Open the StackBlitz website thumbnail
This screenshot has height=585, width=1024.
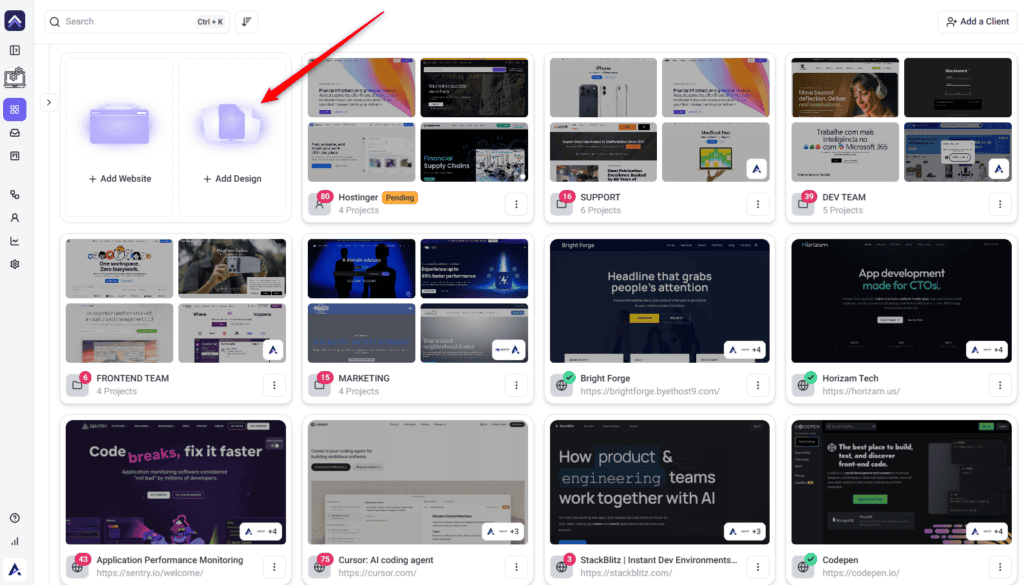660,482
